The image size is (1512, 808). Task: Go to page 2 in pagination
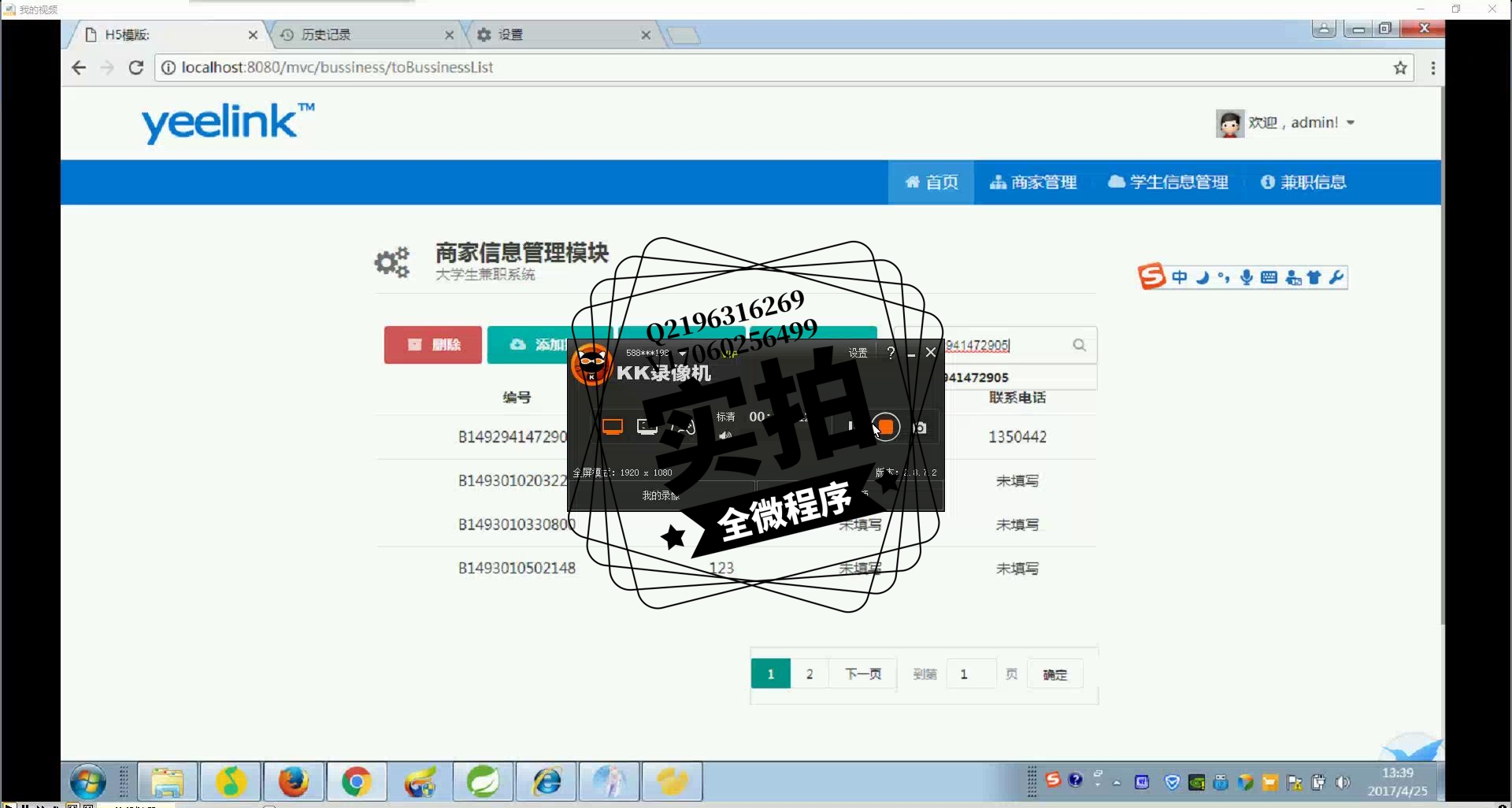(810, 674)
